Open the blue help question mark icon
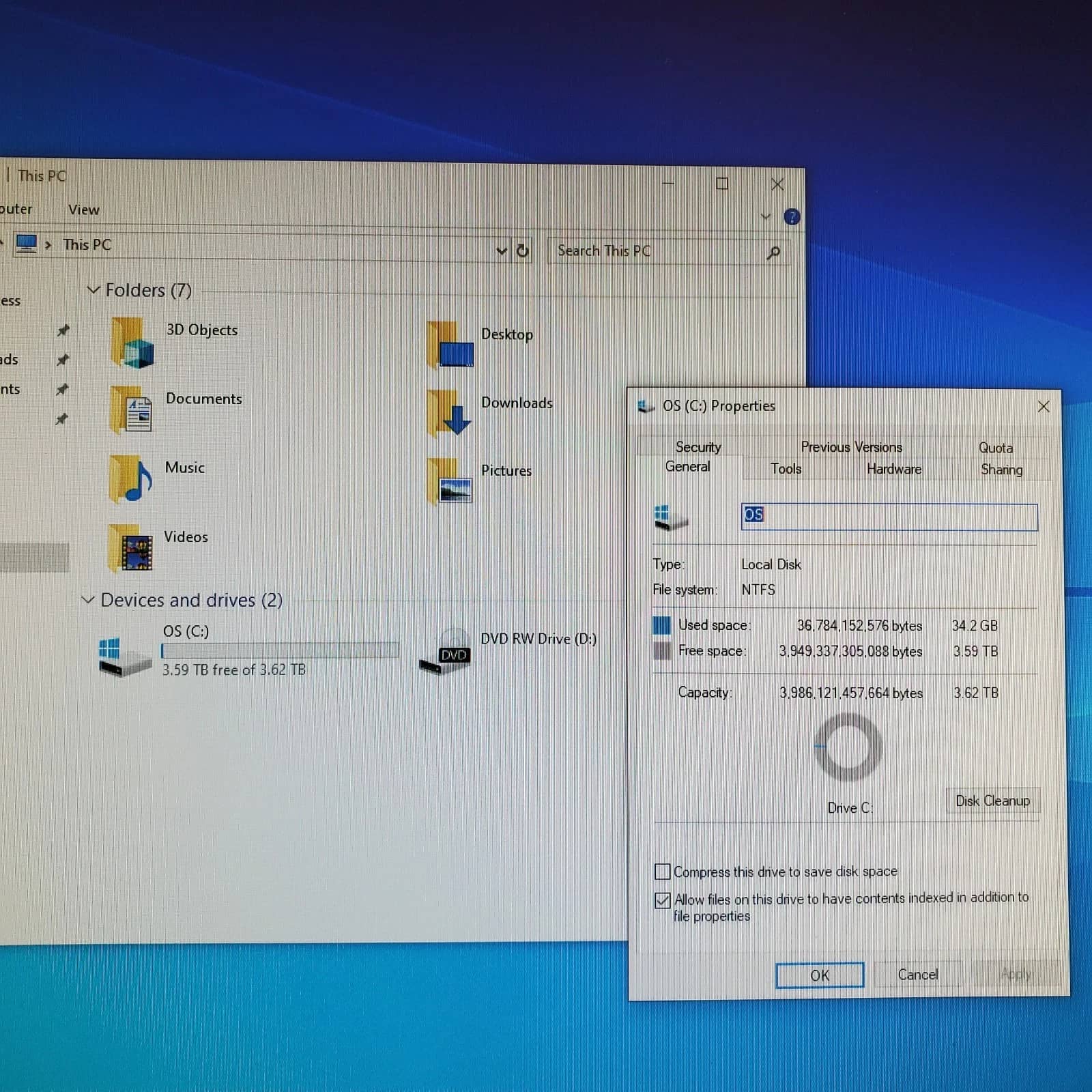 (792, 217)
